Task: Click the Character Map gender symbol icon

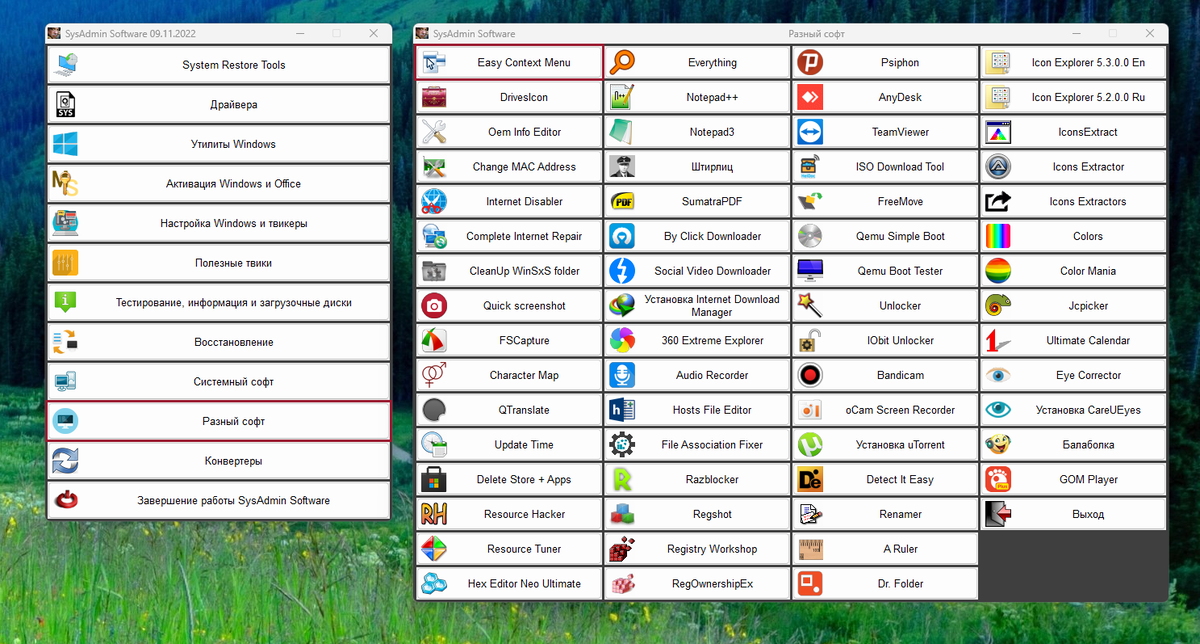Action: click(434, 375)
